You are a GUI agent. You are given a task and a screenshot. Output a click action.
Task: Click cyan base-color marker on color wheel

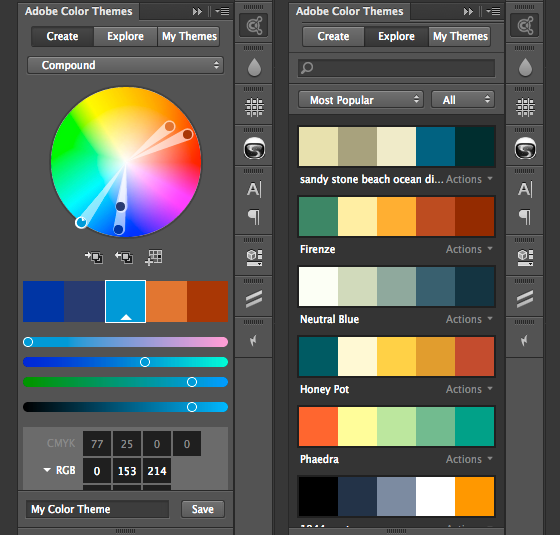click(81, 222)
